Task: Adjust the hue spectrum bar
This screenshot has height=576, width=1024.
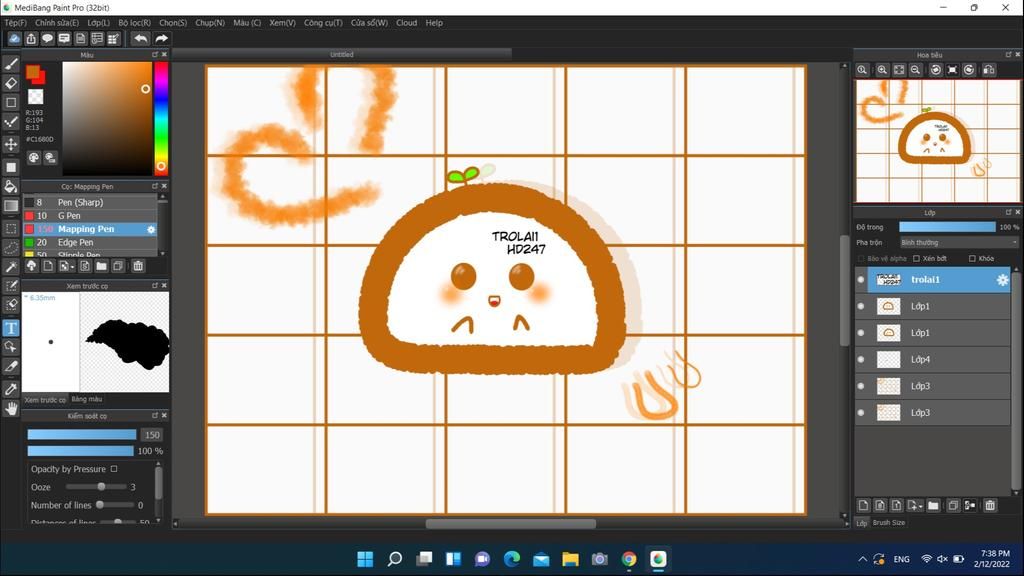Action: pyautogui.click(x=161, y=118)
